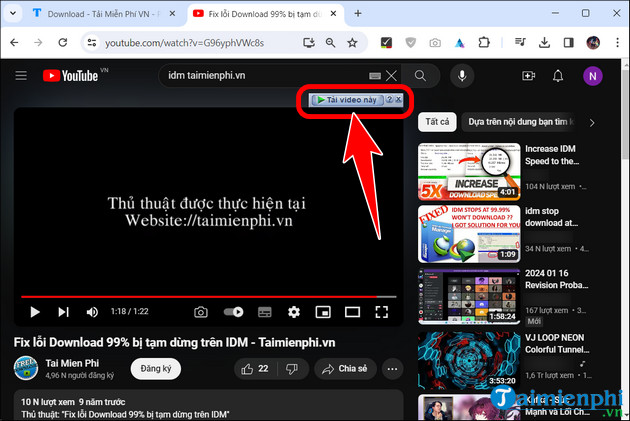Close the IDM download panel

click(x=398, y=99)
